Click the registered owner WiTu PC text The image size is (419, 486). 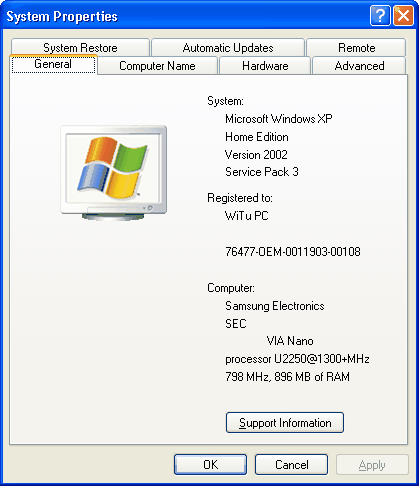pyautogui.click(x=247, y=216)
